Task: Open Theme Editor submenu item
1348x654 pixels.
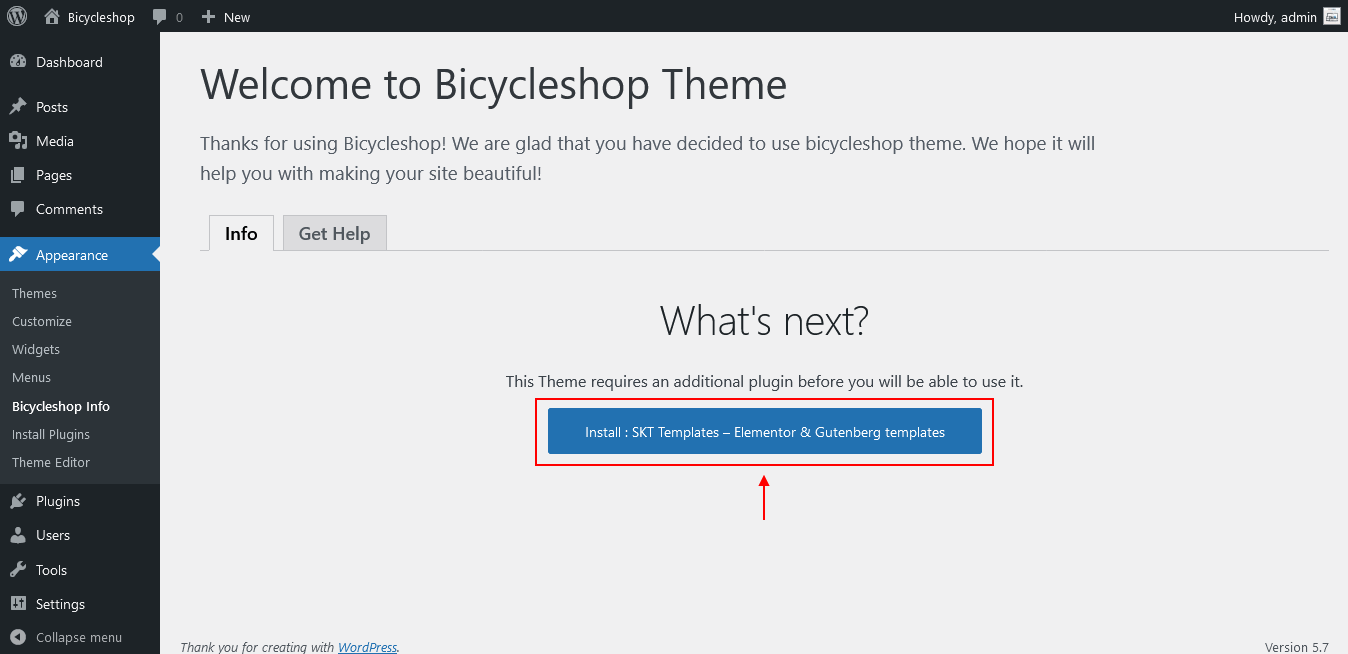Action: tap(51, 462)
